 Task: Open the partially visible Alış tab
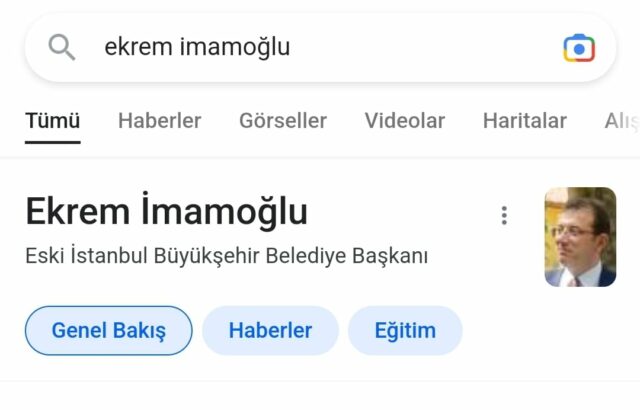(622, 121)
